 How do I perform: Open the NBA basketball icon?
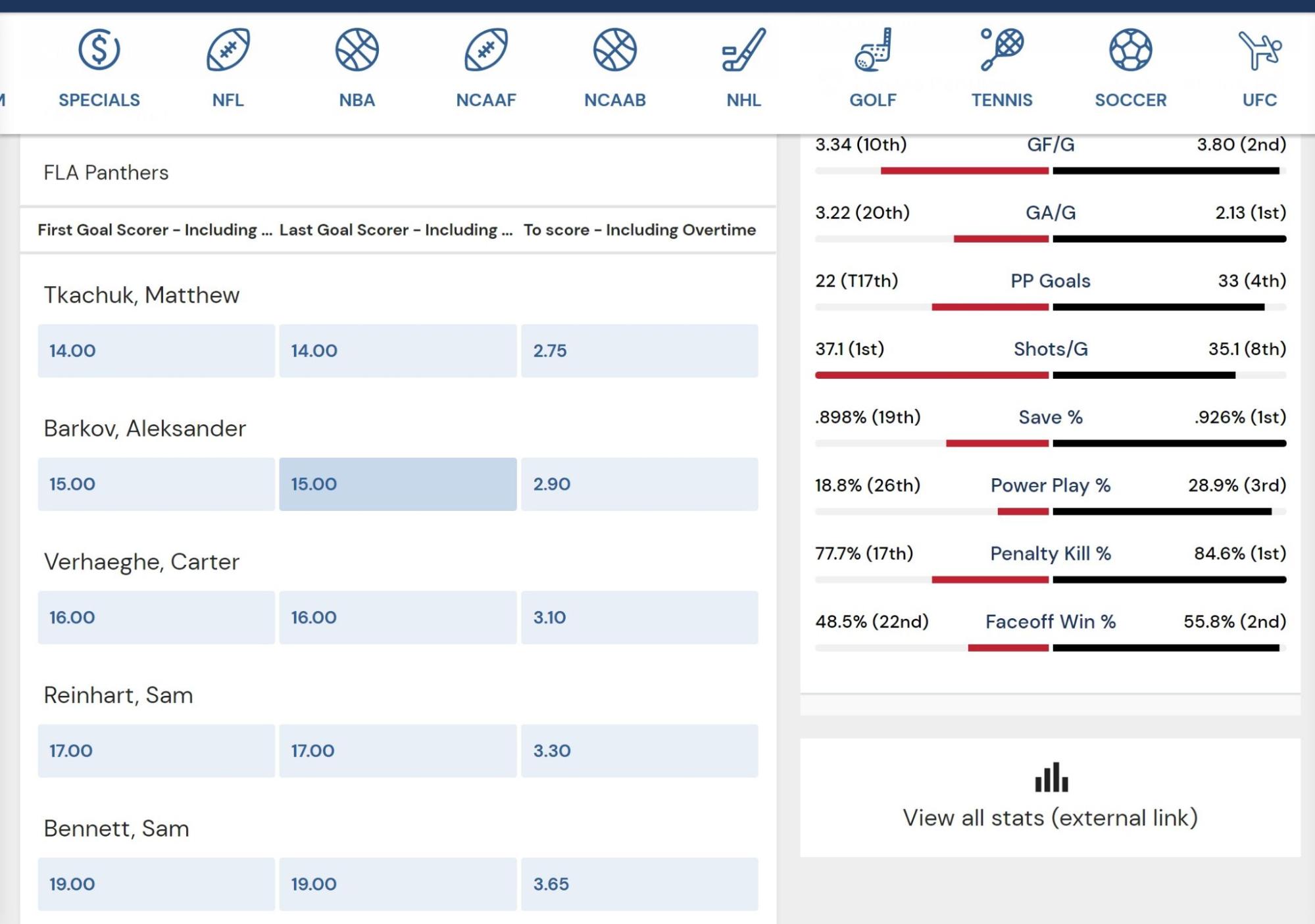pos(357,49)
